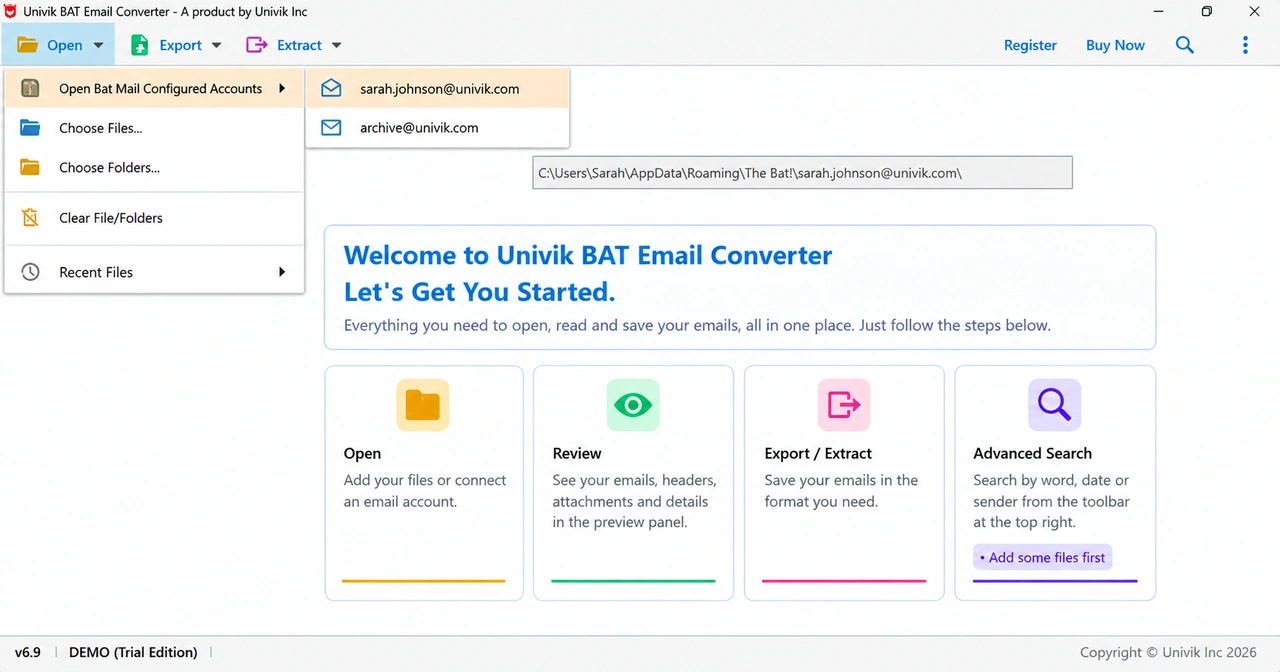Viewport: 1280px width, 672px height.
Task: Click the Review card eye icon
Action: point(632,404)
